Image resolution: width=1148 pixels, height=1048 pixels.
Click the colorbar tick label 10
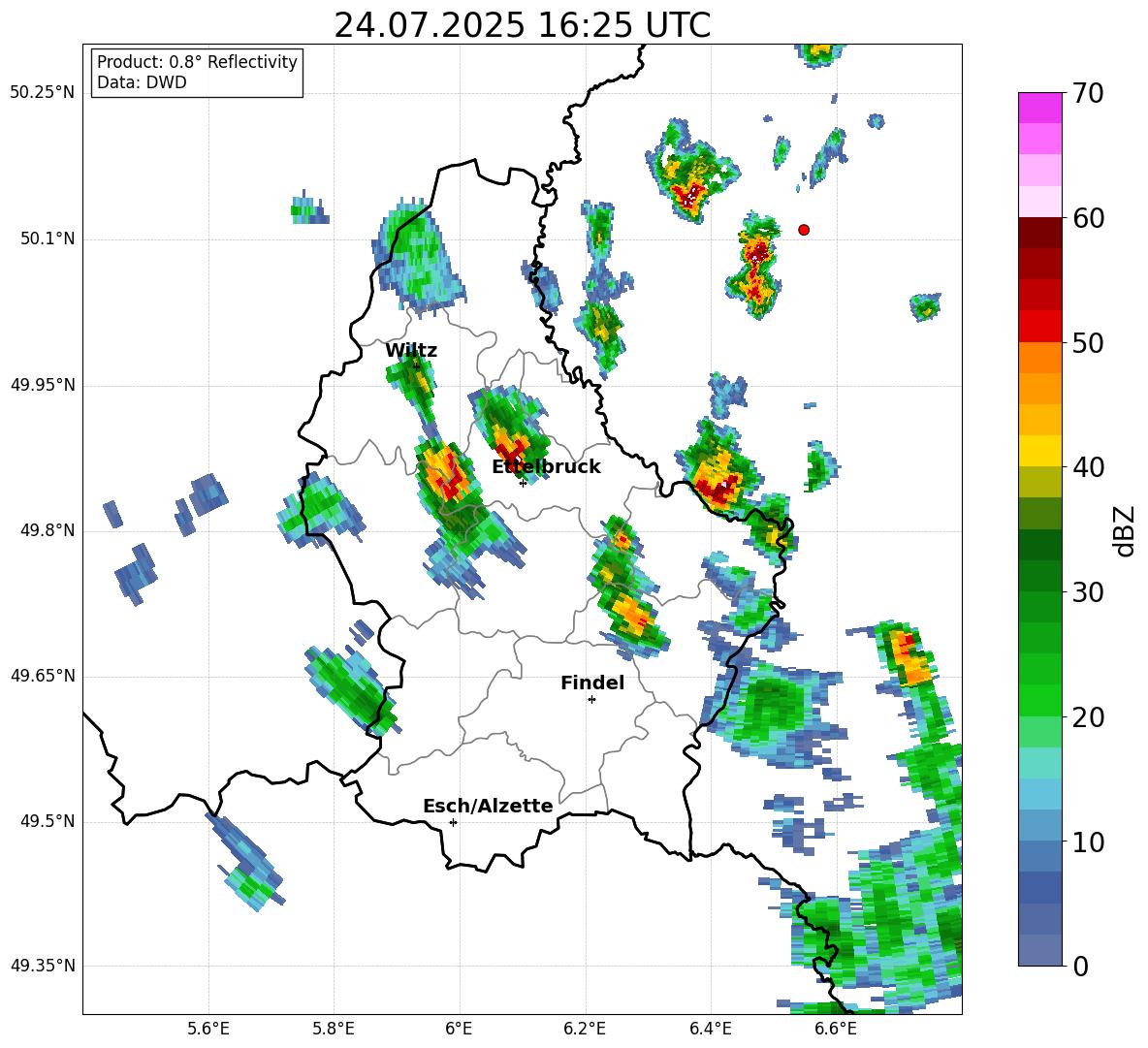click(1088, 842)
